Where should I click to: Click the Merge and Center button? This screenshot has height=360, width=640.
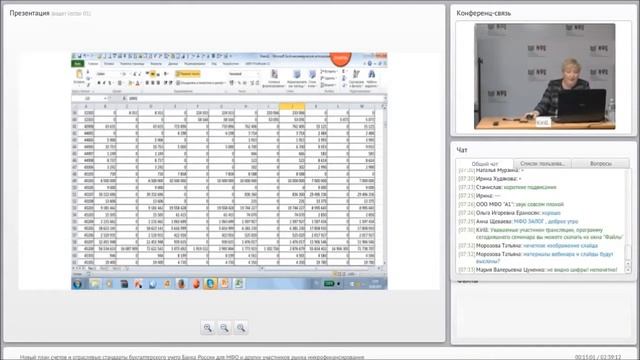point(202,83)
